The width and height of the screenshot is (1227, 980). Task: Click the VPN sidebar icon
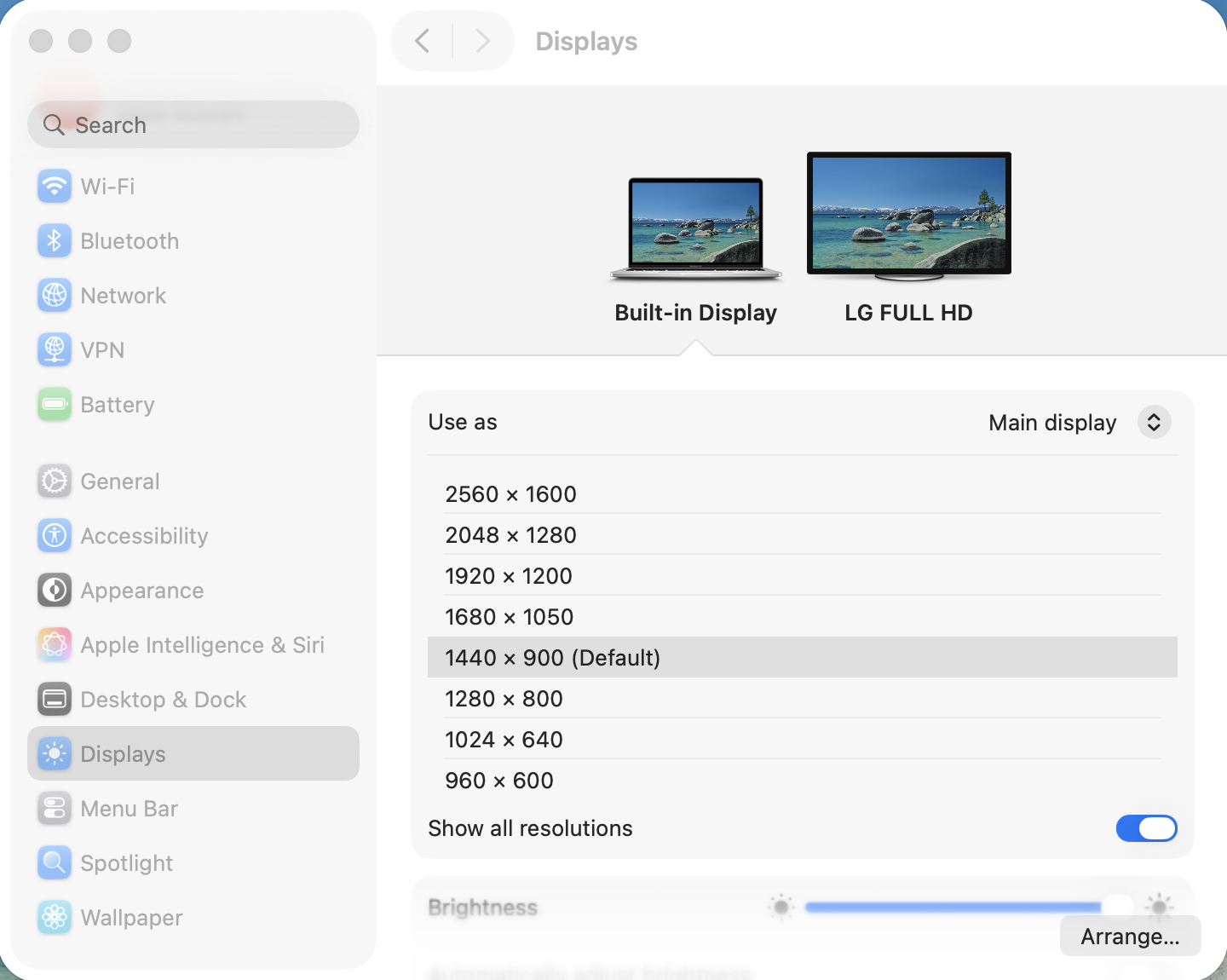pos(55,350)
